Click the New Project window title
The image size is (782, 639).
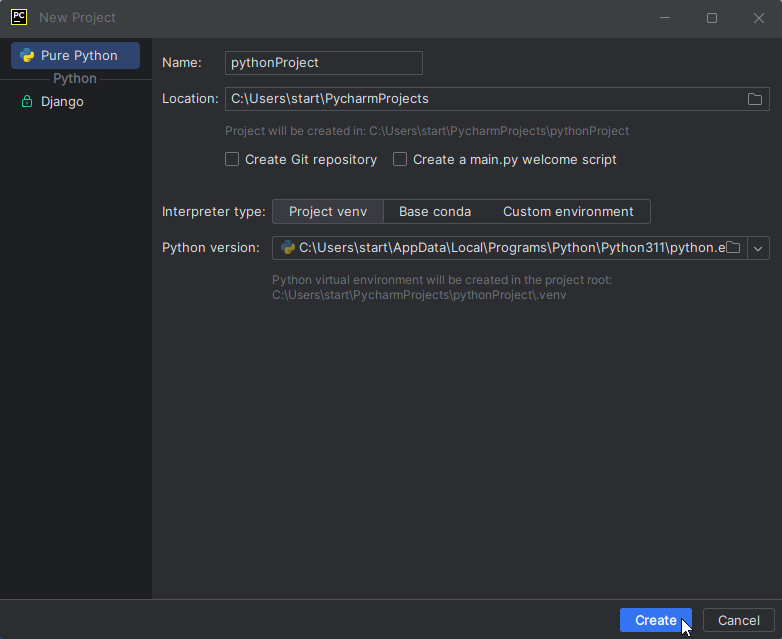(77, 17)
